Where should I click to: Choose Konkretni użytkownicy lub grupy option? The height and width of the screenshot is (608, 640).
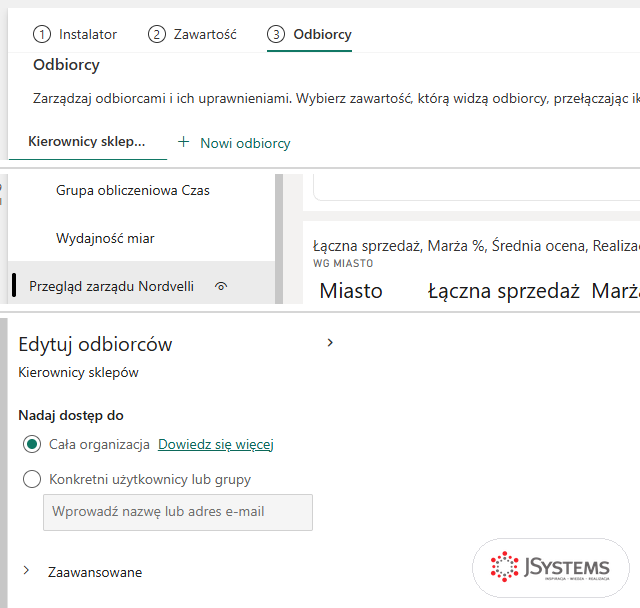[x=32, y=479]
